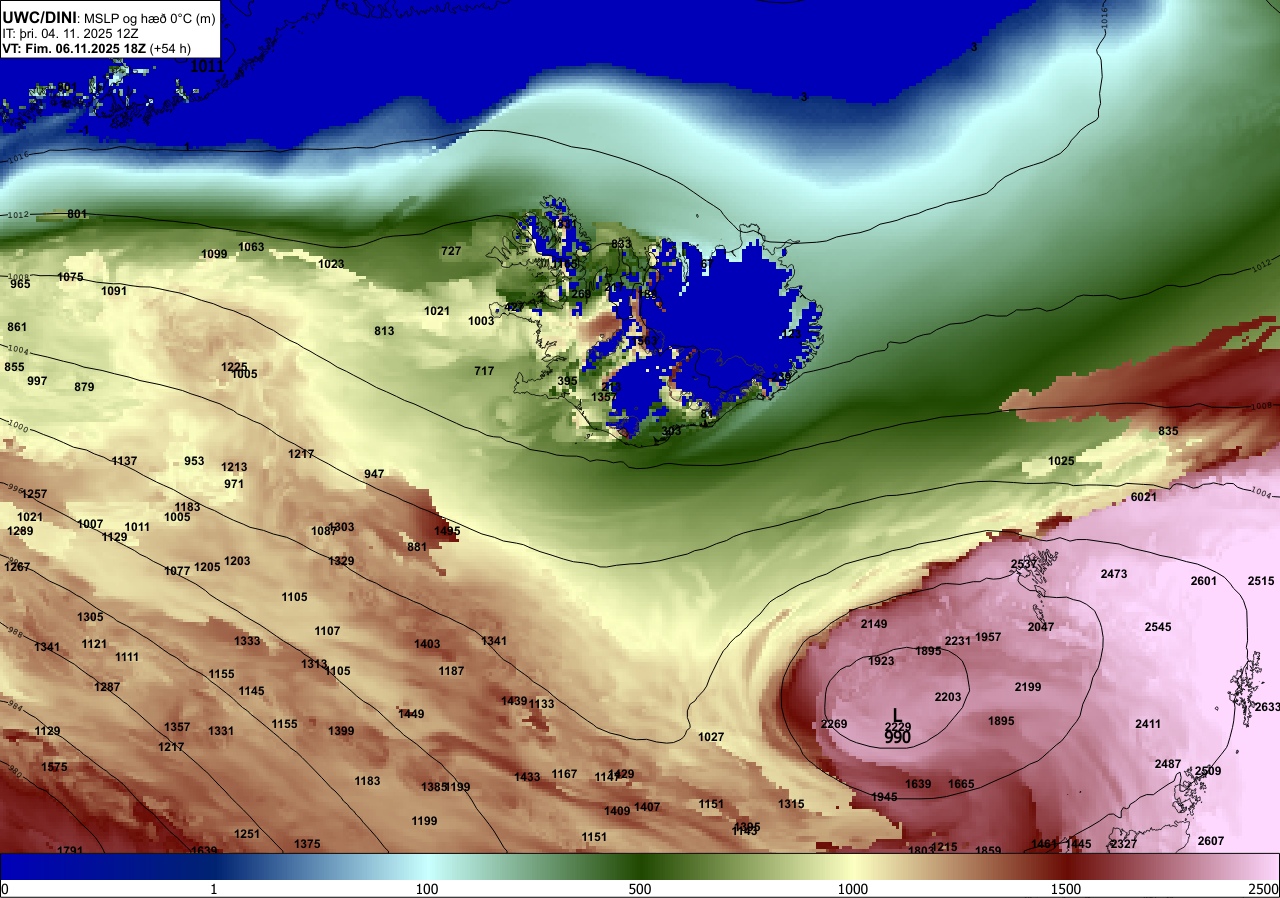Click the 2515 height value
The height and width of the screenshot is (898, 1280).
click(1261, 581)
